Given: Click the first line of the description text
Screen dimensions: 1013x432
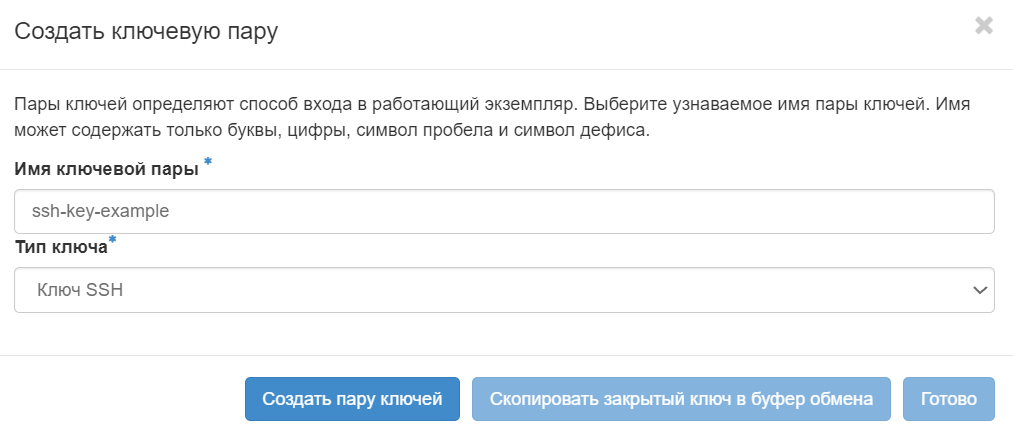Looking at the screenshot, I should point(492,104).
